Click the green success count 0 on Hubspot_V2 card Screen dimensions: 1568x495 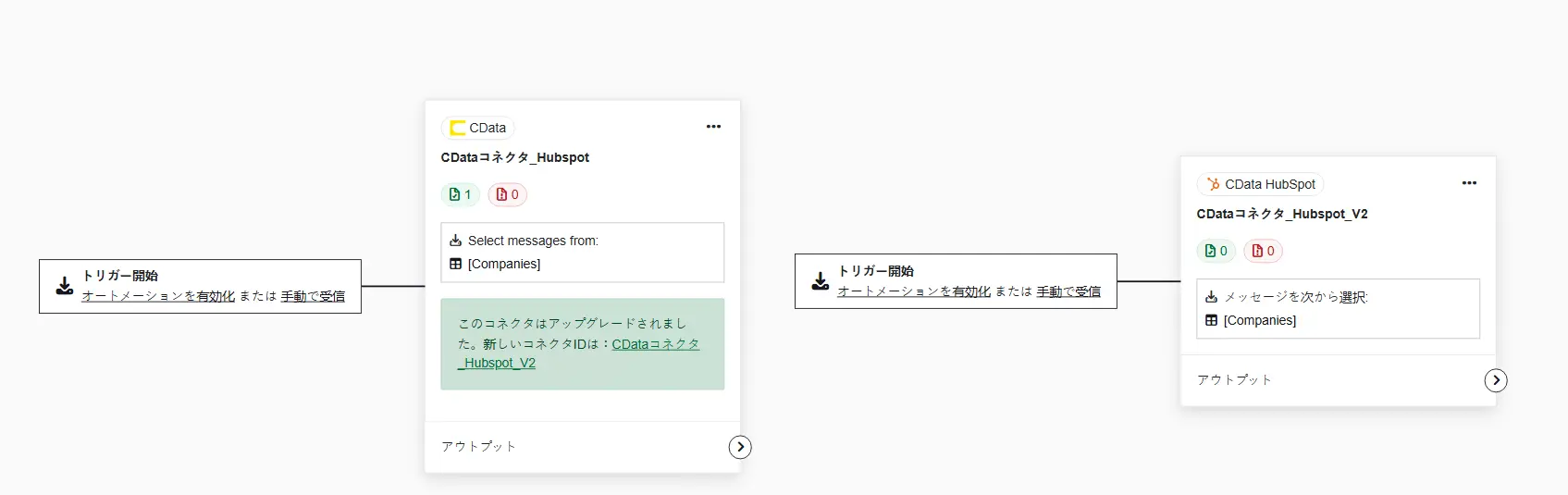point(1216,251)
